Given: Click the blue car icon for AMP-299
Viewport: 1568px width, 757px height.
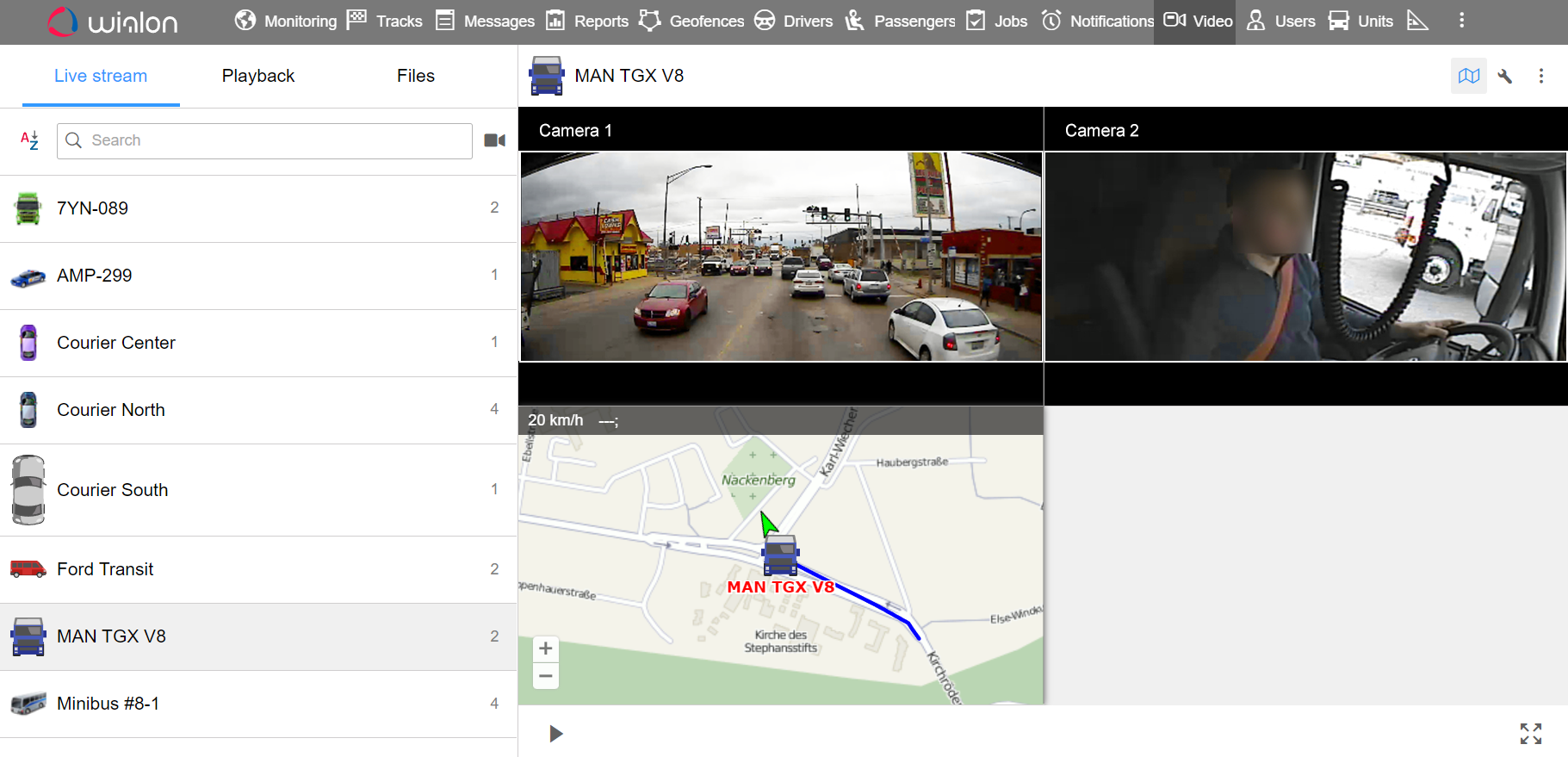Looking at the screenshot, I should pos(28,277).
